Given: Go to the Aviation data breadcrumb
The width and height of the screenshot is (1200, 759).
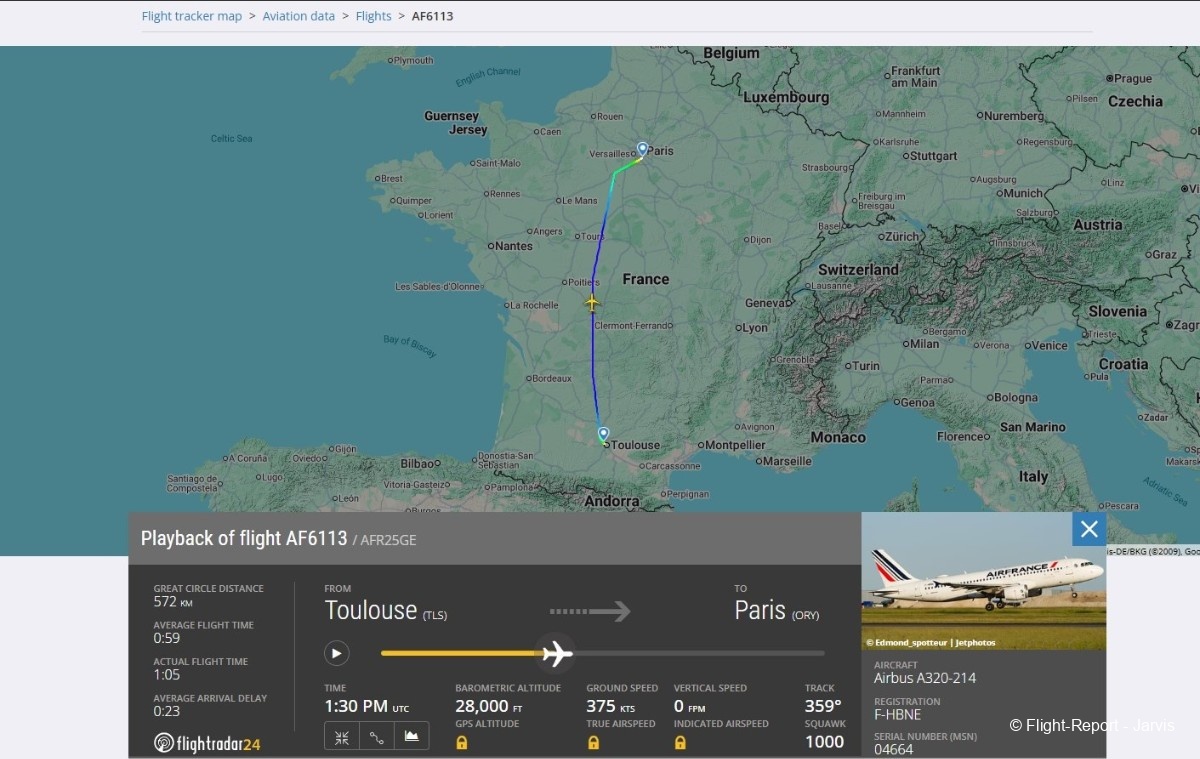Looking at the screenshot, I should pos(299,16).
